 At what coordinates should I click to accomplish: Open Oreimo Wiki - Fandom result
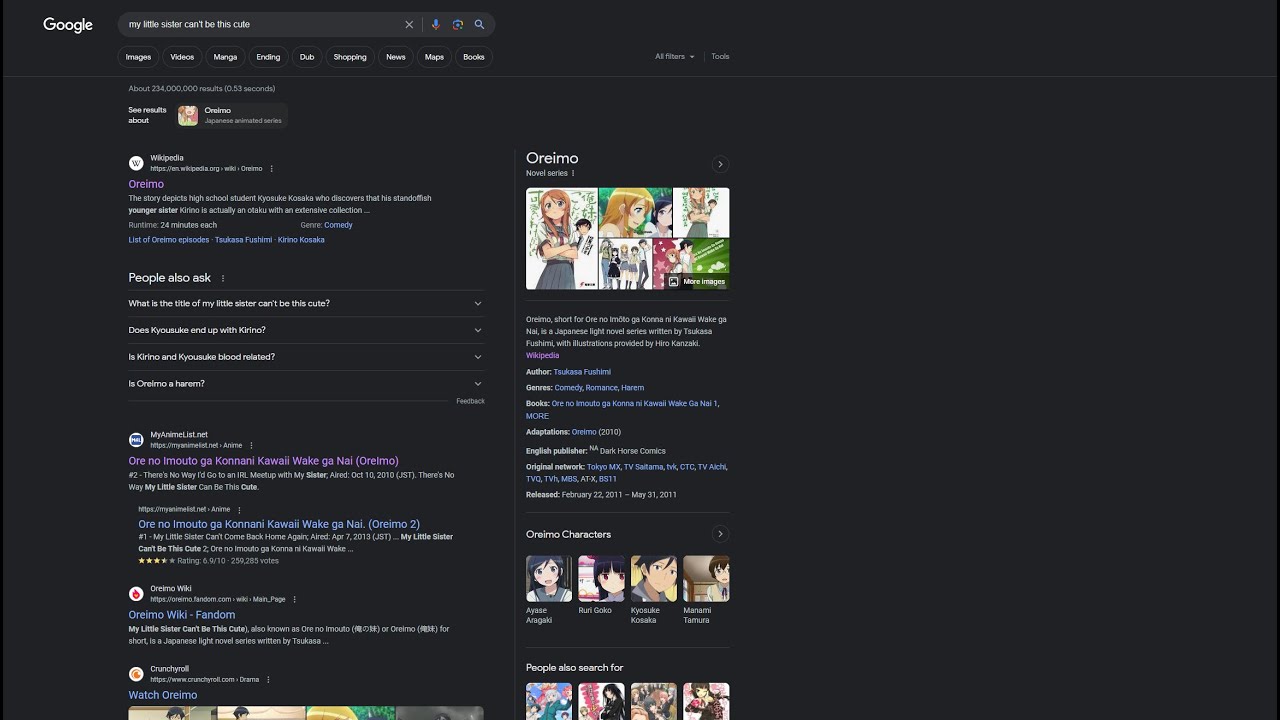point(182,615)
